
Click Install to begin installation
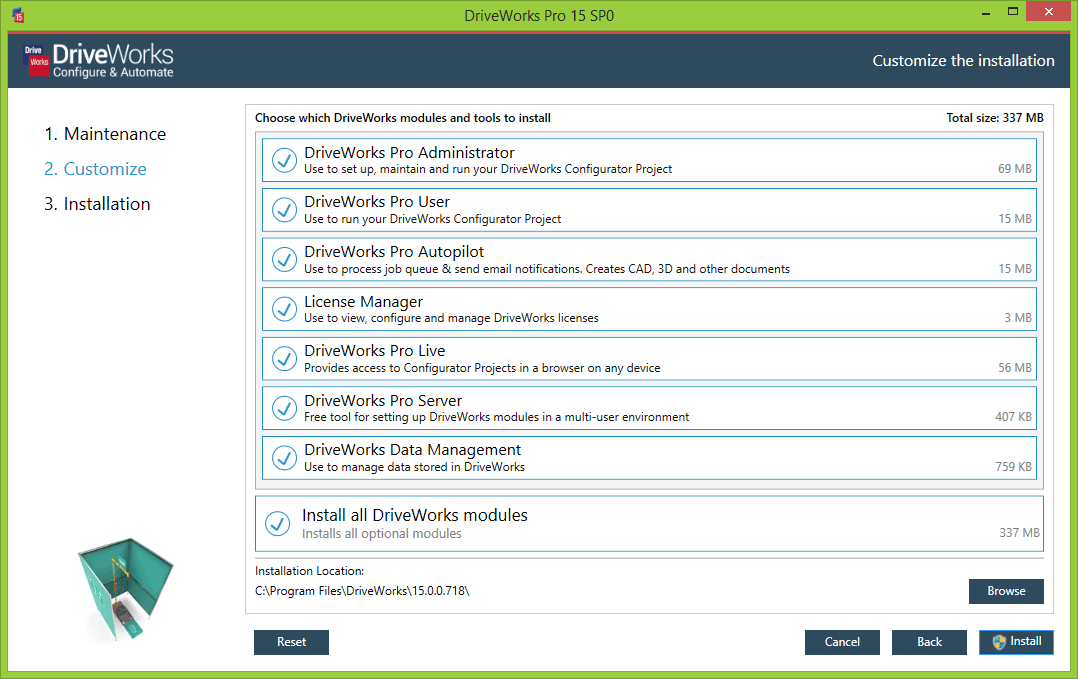coord(1016,642)
